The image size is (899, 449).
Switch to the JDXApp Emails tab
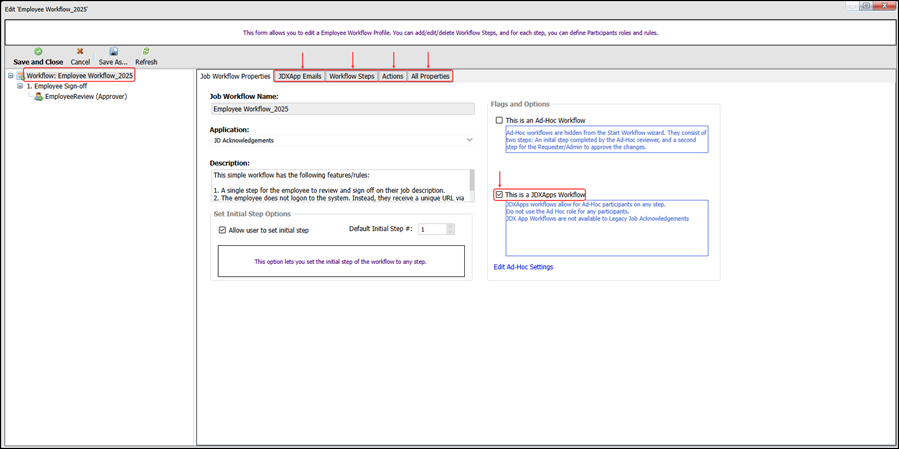(299, 76)
